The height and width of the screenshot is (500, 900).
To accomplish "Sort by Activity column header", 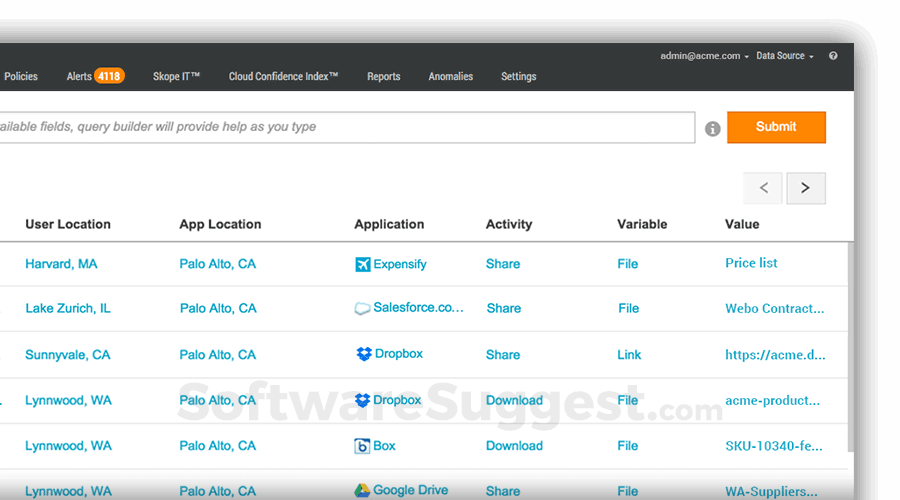I will 509,224.
